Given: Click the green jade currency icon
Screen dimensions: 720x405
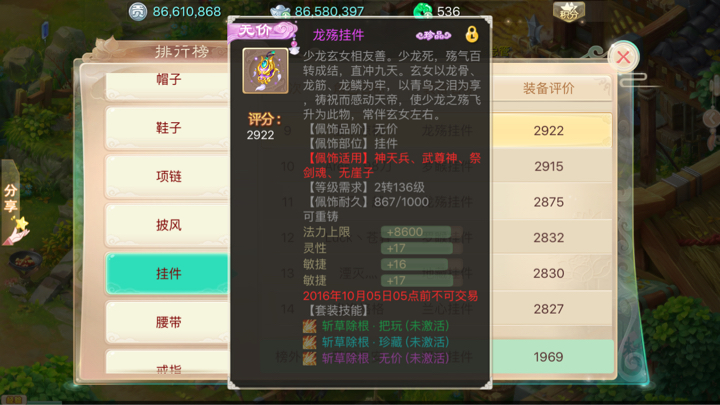Looking at the screenshot, I should [x=423, y=11].
